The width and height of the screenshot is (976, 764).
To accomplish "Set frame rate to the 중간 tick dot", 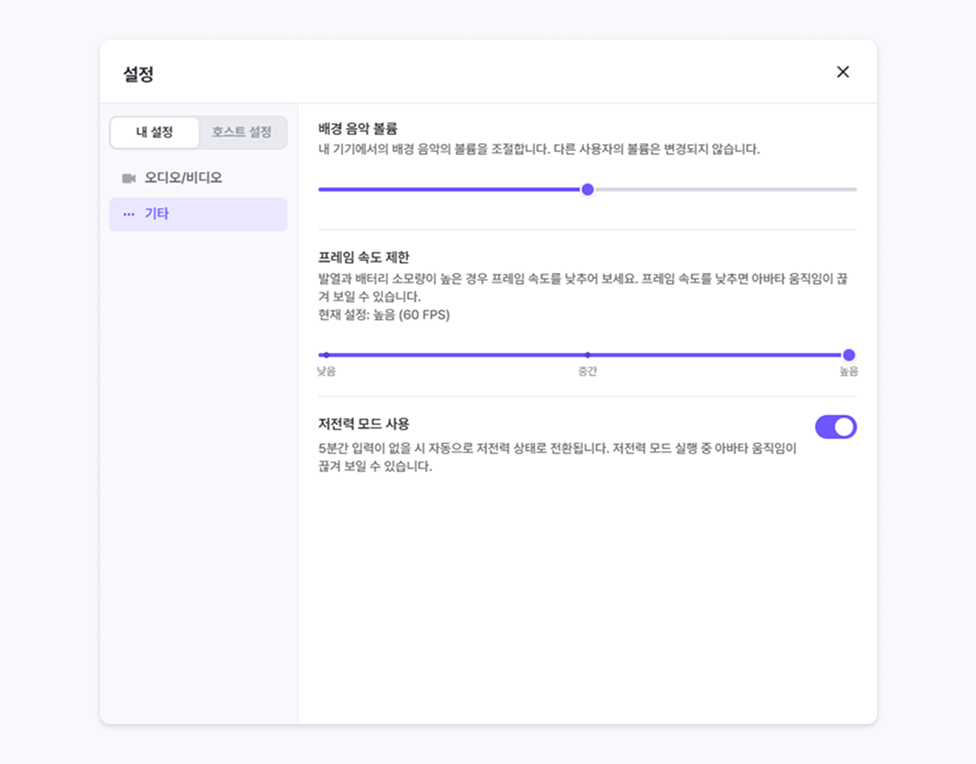I will tap(587, 355).
